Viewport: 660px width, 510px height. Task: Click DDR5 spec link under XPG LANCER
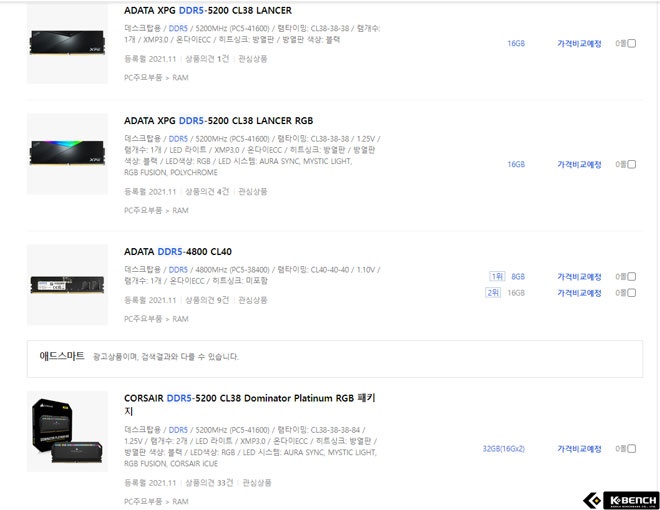pyautogui.click(x=178, y=29)
